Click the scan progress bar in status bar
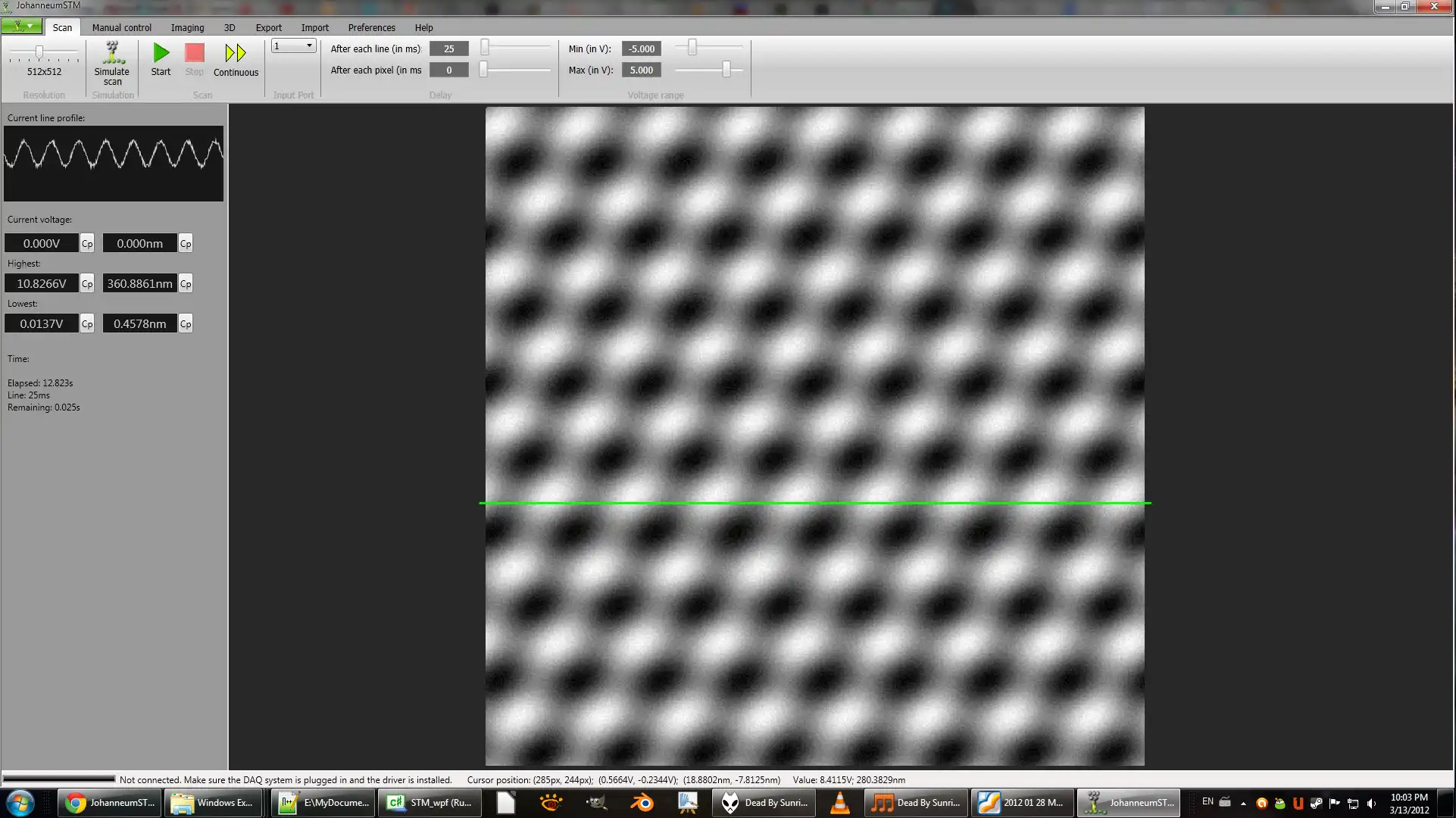1456x818 pixels. (59, 779)
